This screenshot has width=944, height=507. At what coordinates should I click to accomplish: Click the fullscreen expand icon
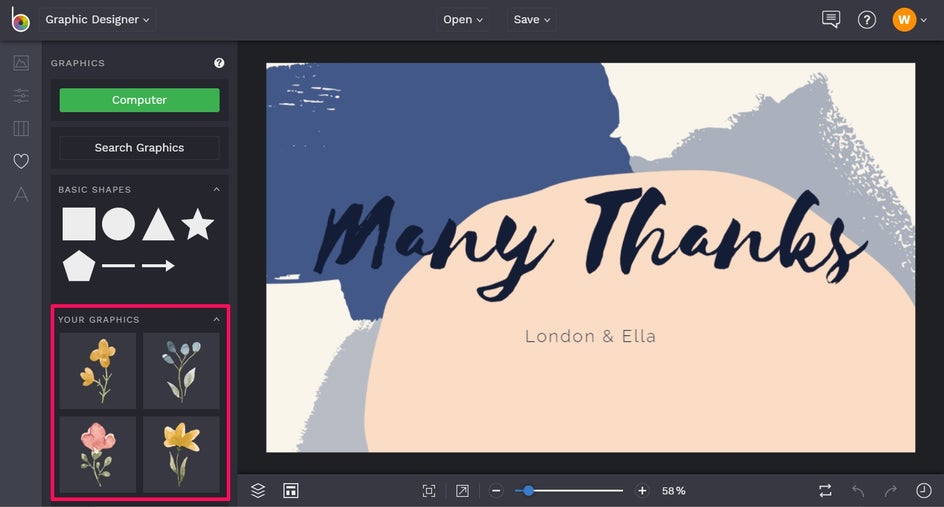[462, 491]
